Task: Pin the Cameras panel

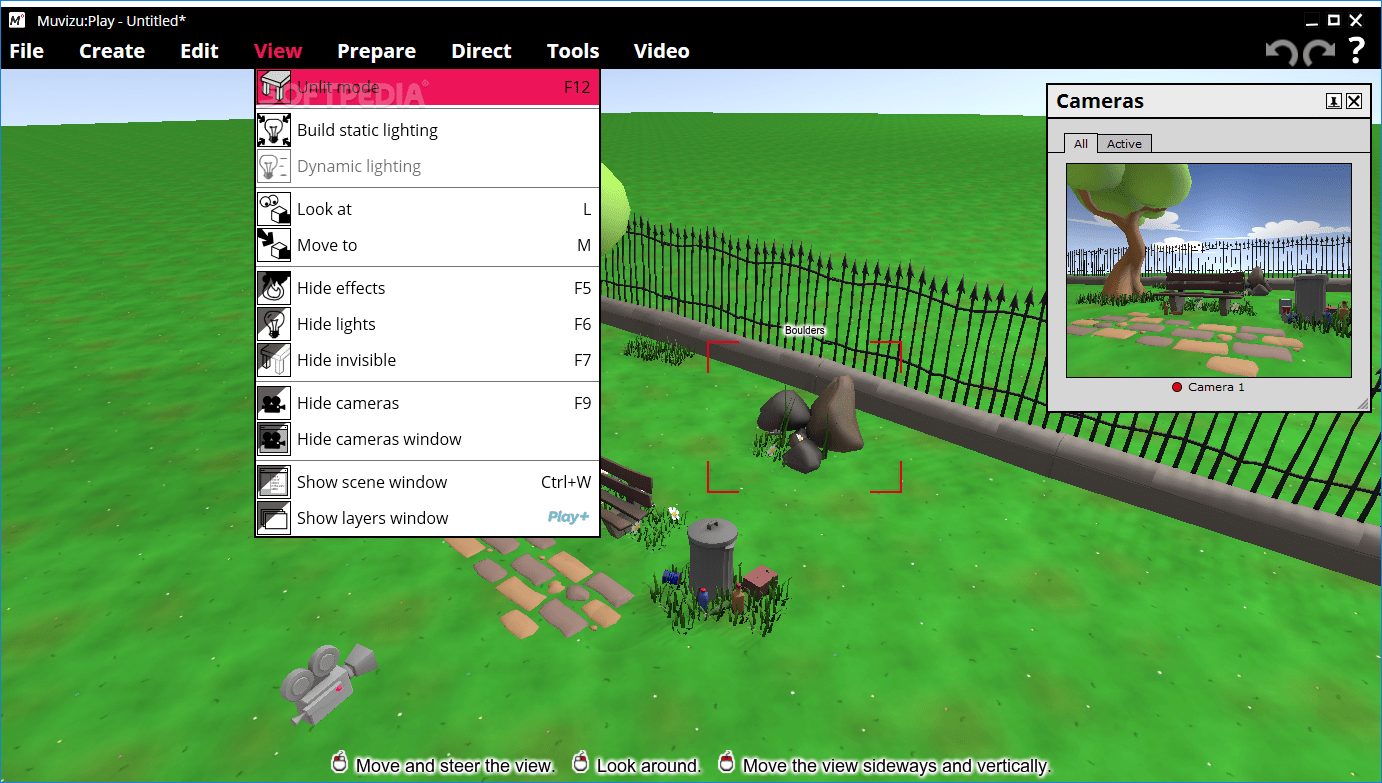Action: click(1334, 101)
